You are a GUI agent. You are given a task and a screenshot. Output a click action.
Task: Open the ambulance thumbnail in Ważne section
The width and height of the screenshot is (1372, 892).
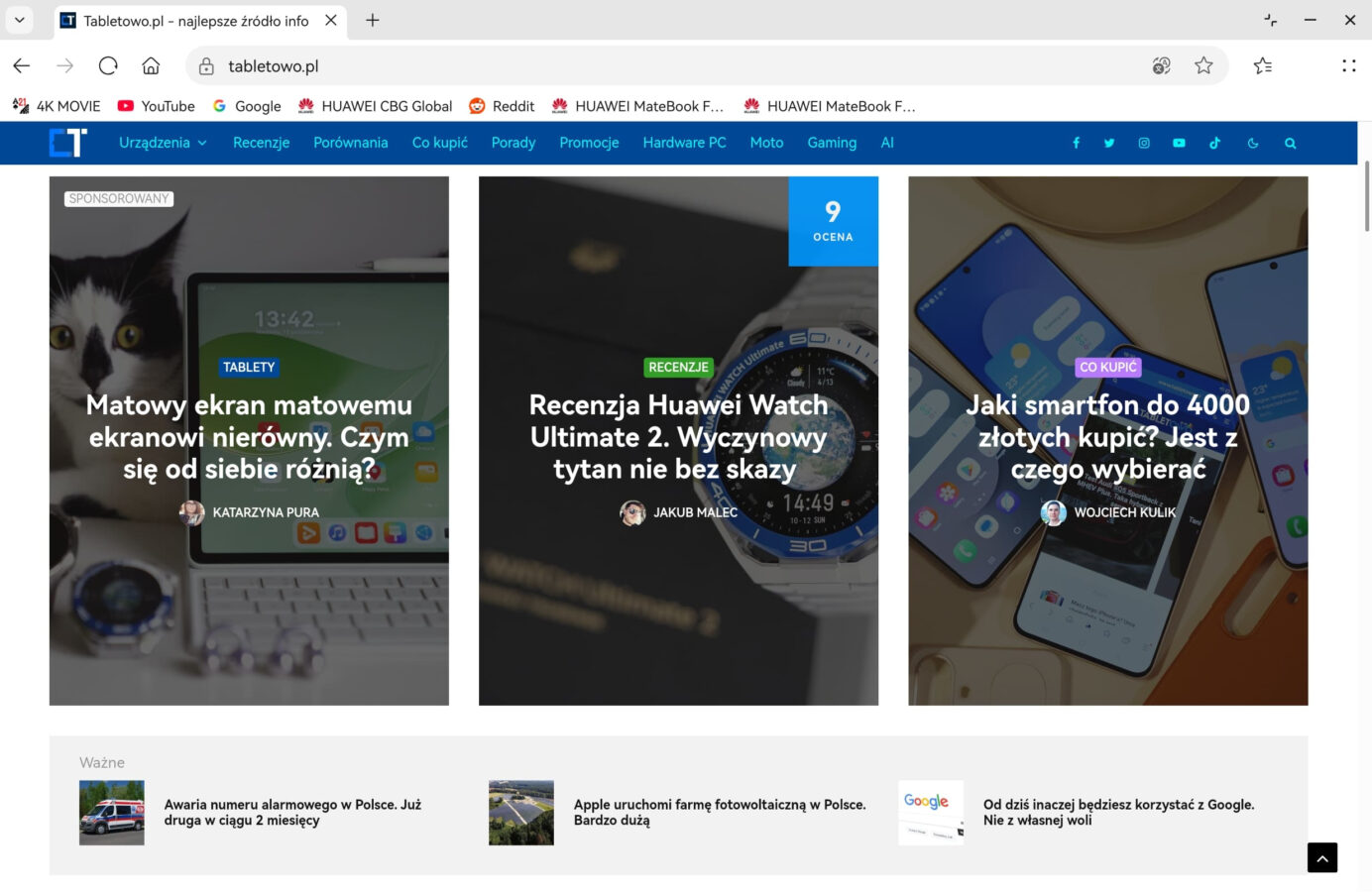click(112, 813)
